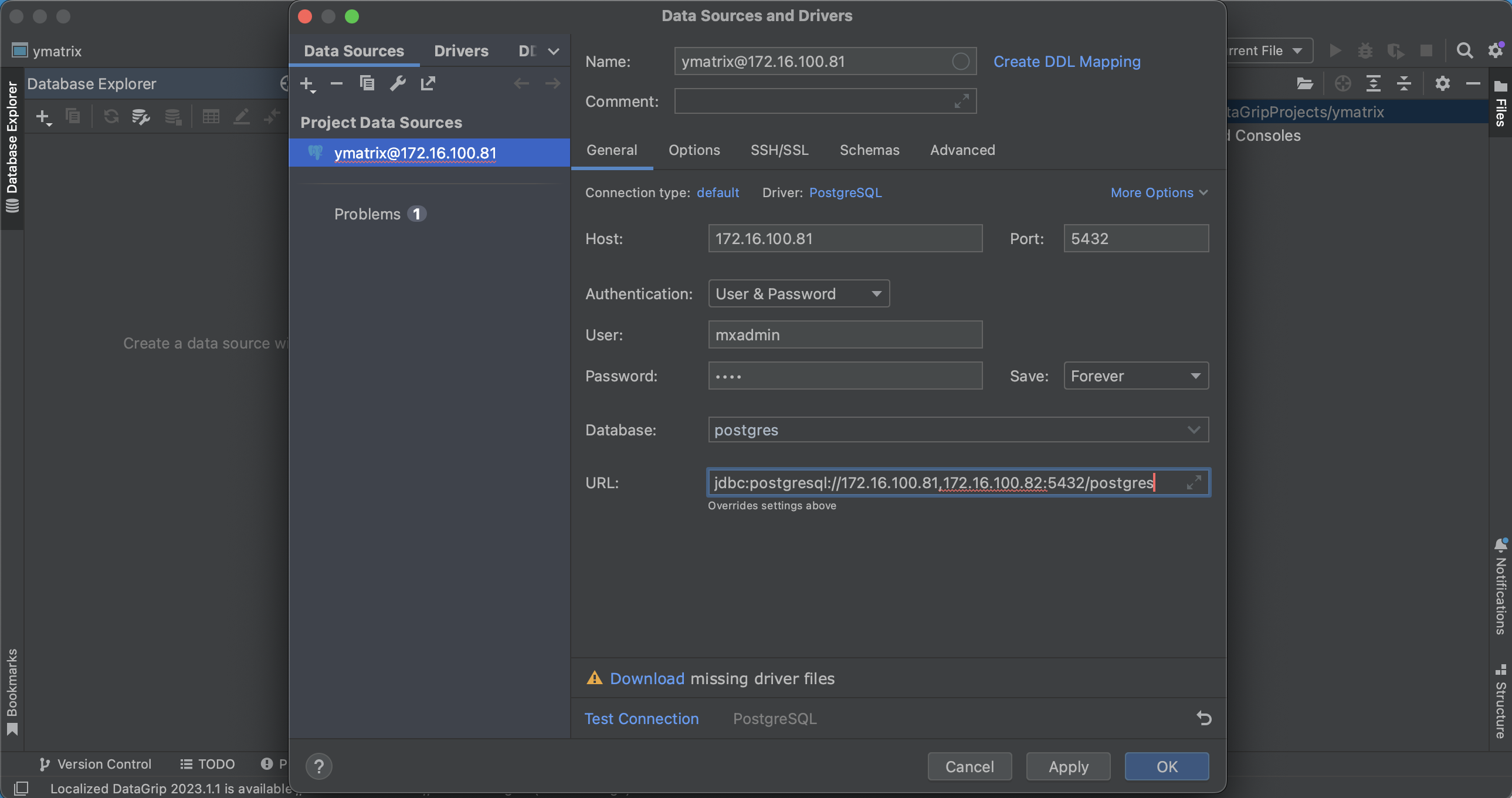1512x798 pixels.
Task: Click the add data source plus icon in dialog
Action: point(307,84)
